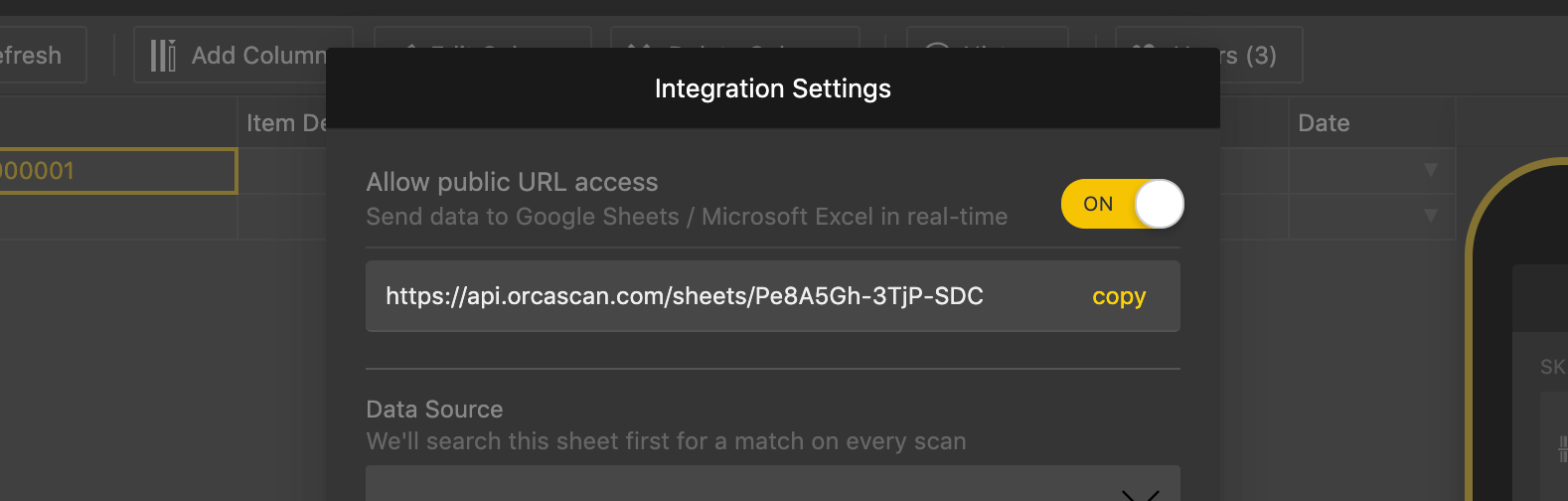Click the Allow public URL access label
This screenshot has height=501, width=1568.
[x=512, y=182]
